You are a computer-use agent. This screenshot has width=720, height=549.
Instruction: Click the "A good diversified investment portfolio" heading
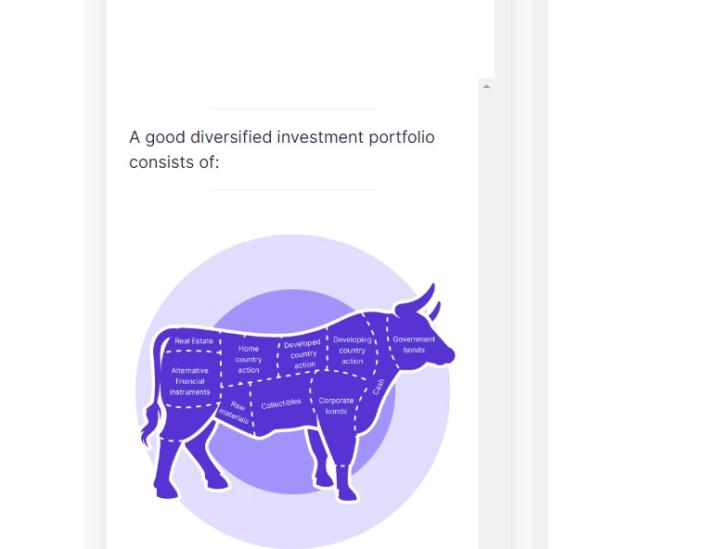pos(282,137)
